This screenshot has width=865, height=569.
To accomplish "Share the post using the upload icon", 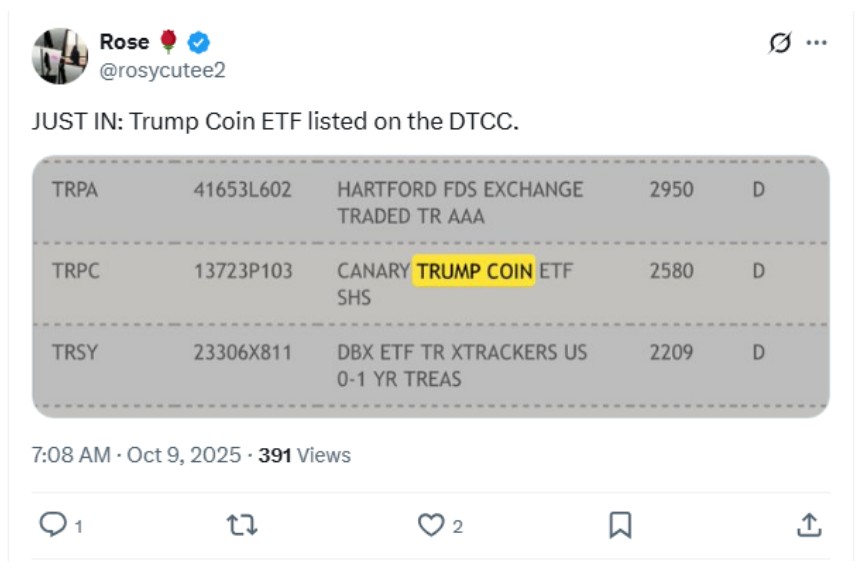I will 809,524.
